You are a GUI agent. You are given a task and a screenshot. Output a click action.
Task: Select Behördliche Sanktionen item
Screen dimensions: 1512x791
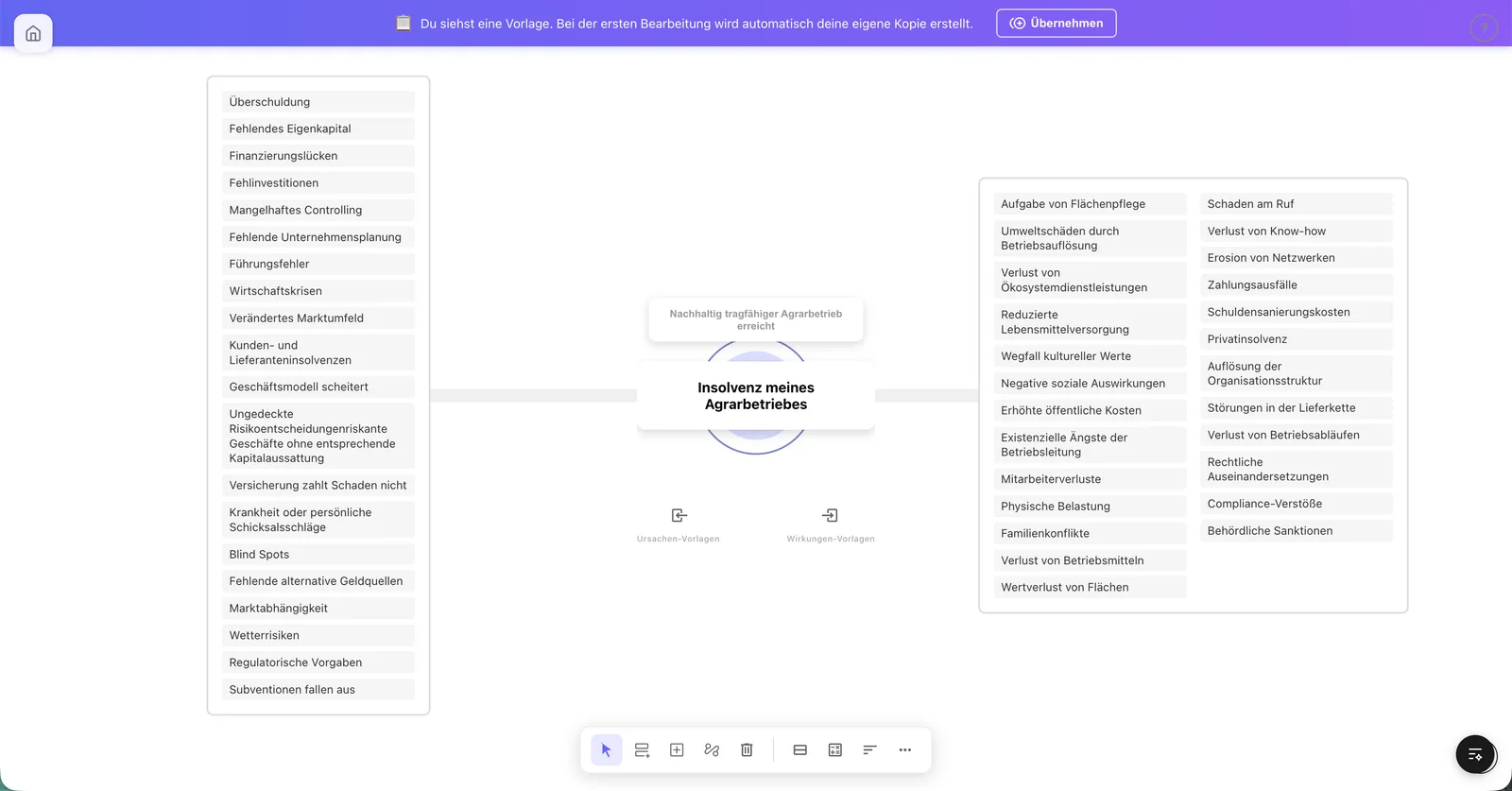click(1297, 531)
